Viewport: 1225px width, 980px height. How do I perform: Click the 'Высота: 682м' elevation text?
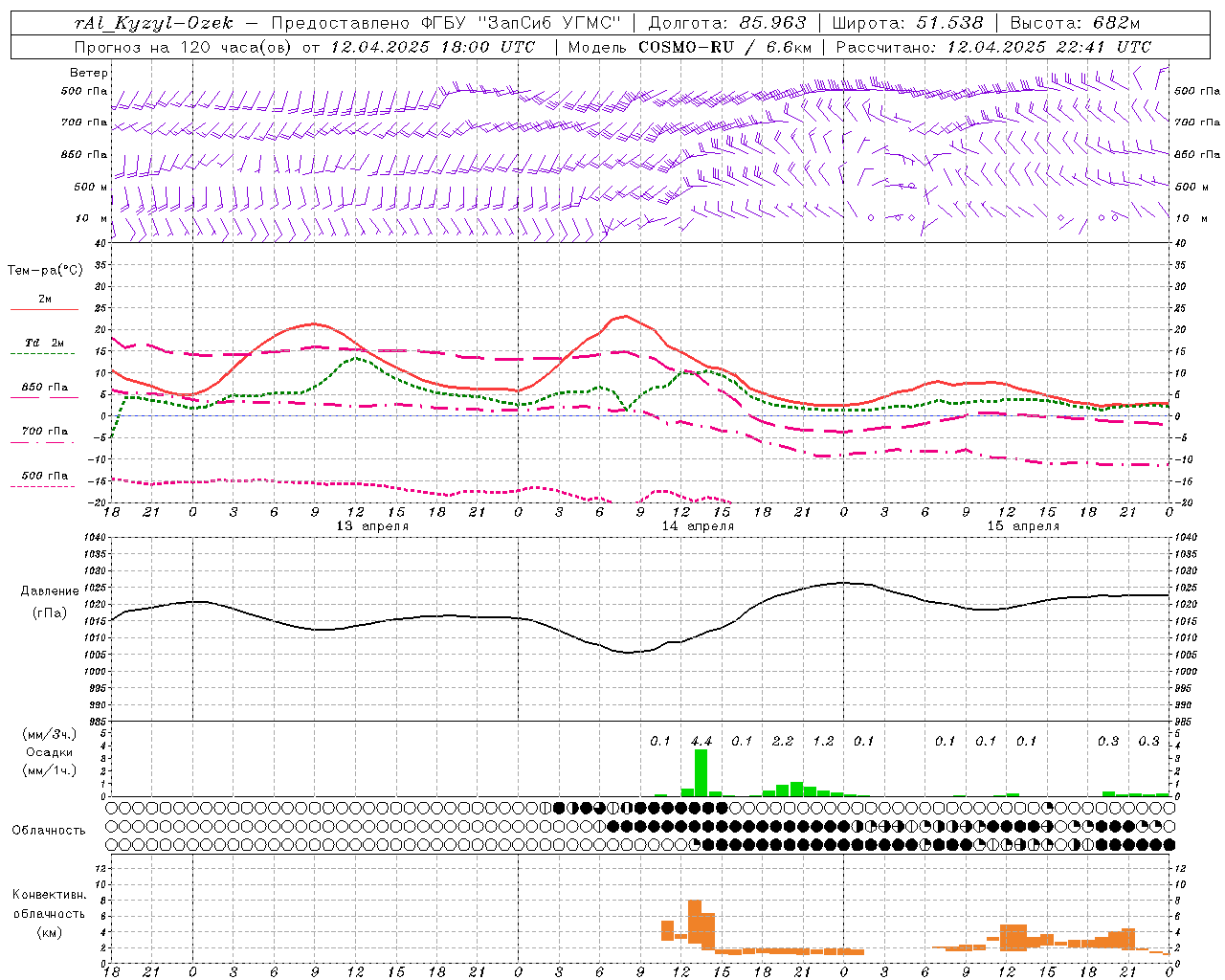1075,23
